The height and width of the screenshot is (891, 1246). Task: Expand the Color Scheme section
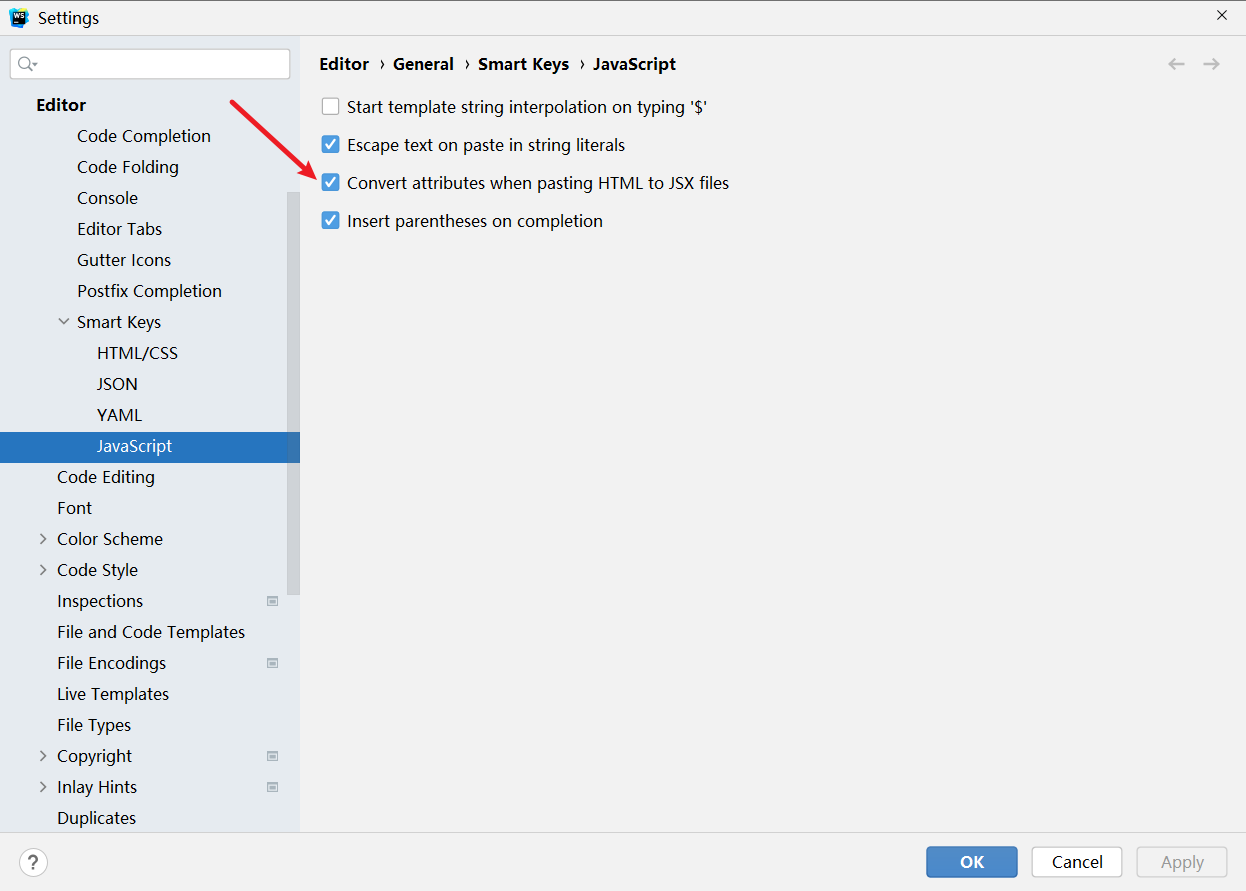pos(42,538)
